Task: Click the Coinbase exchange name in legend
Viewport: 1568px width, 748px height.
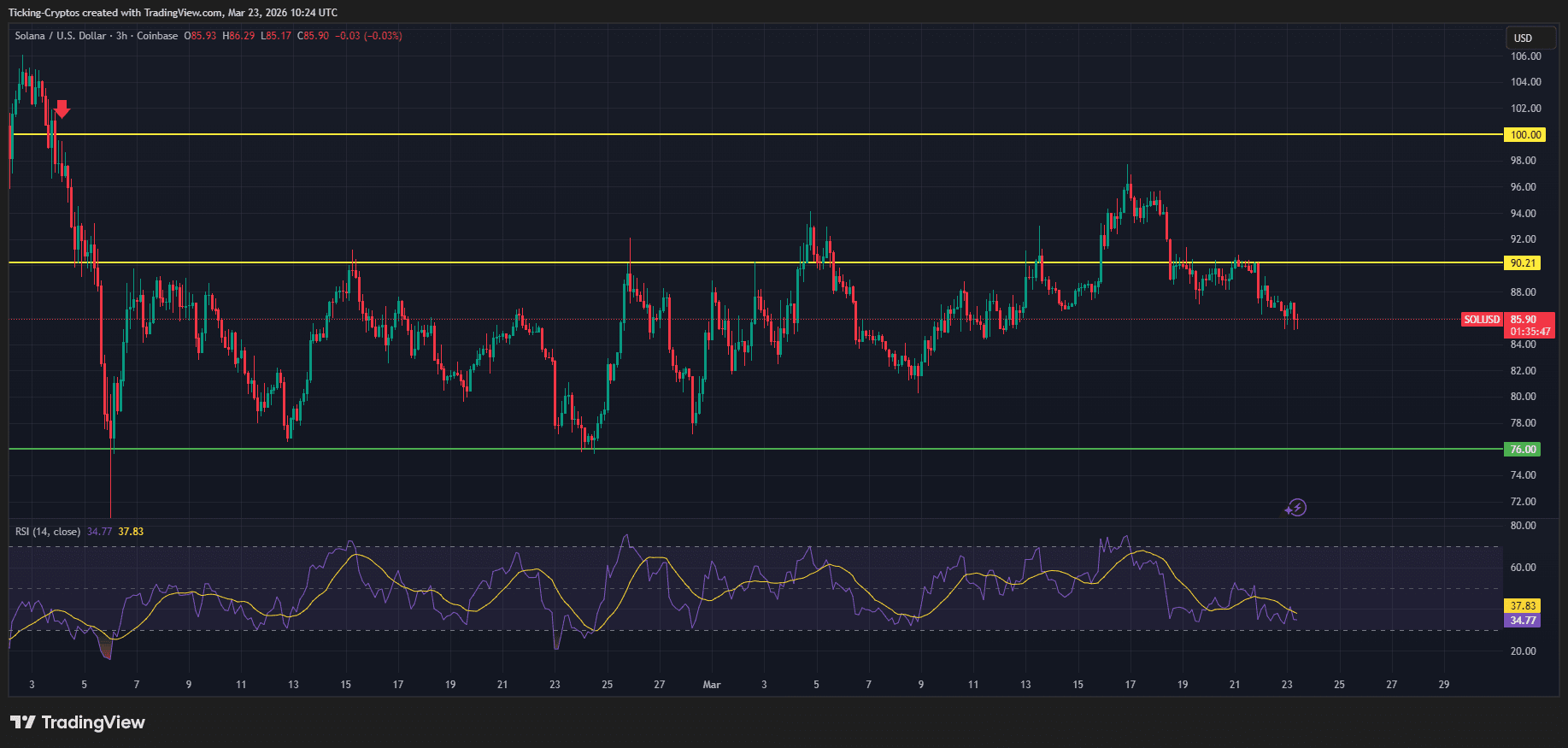Action: [x=157, y=36]
